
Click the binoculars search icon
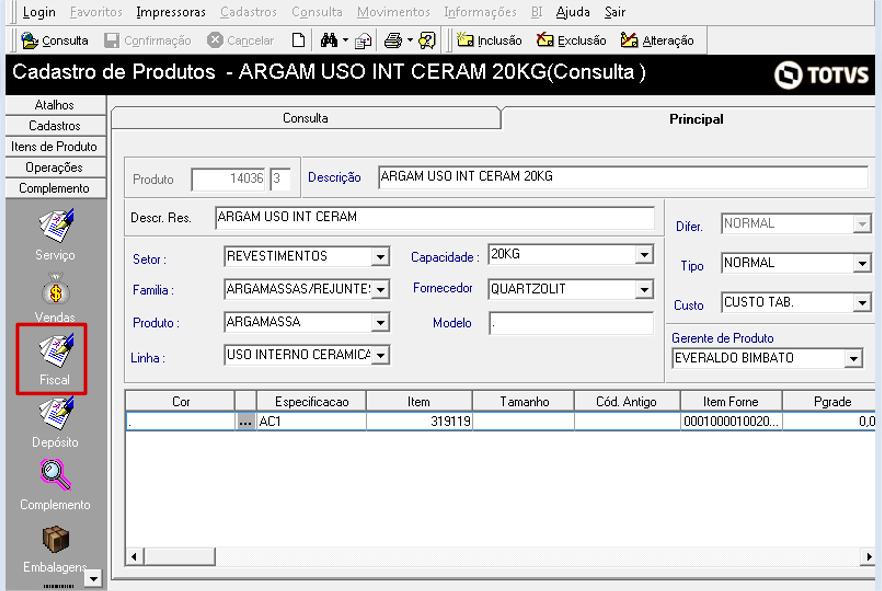(x=329, y=40)
